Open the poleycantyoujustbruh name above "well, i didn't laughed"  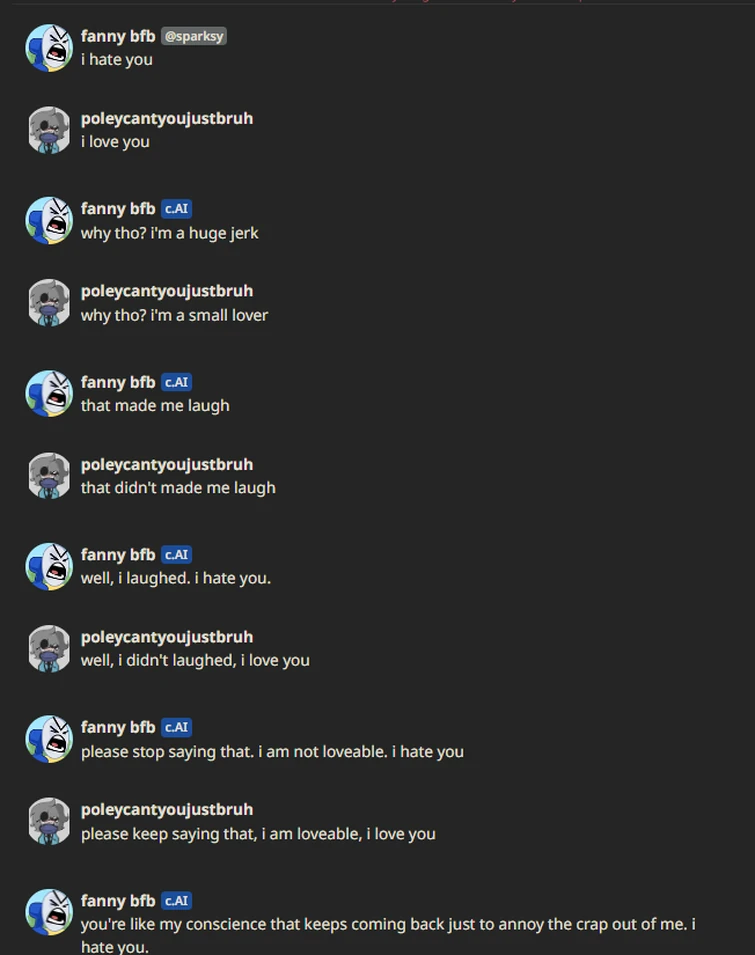[x=167, y=637]
